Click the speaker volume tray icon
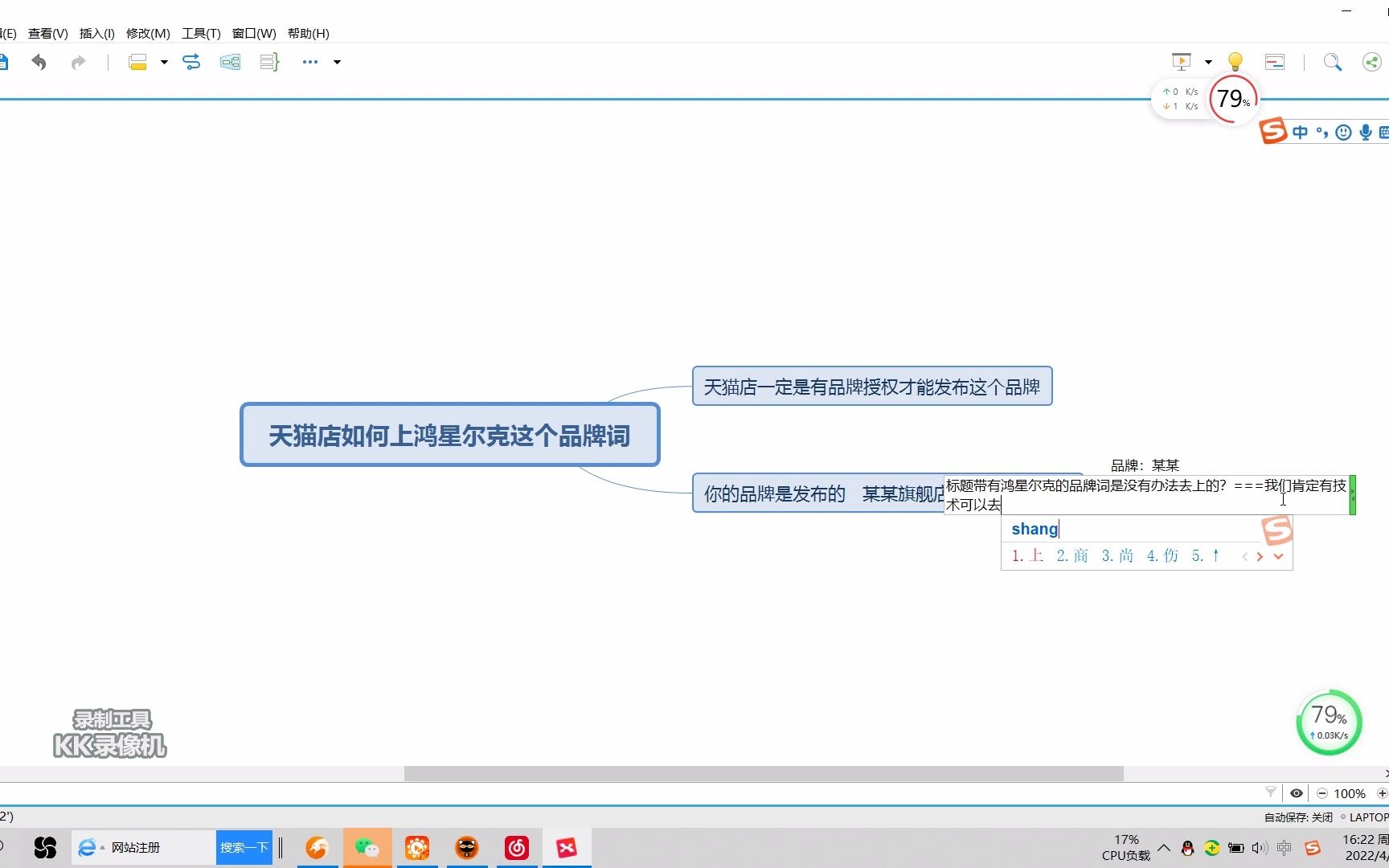The width and height of the screenshot is (1389, 868). [x=1260, y=848]
